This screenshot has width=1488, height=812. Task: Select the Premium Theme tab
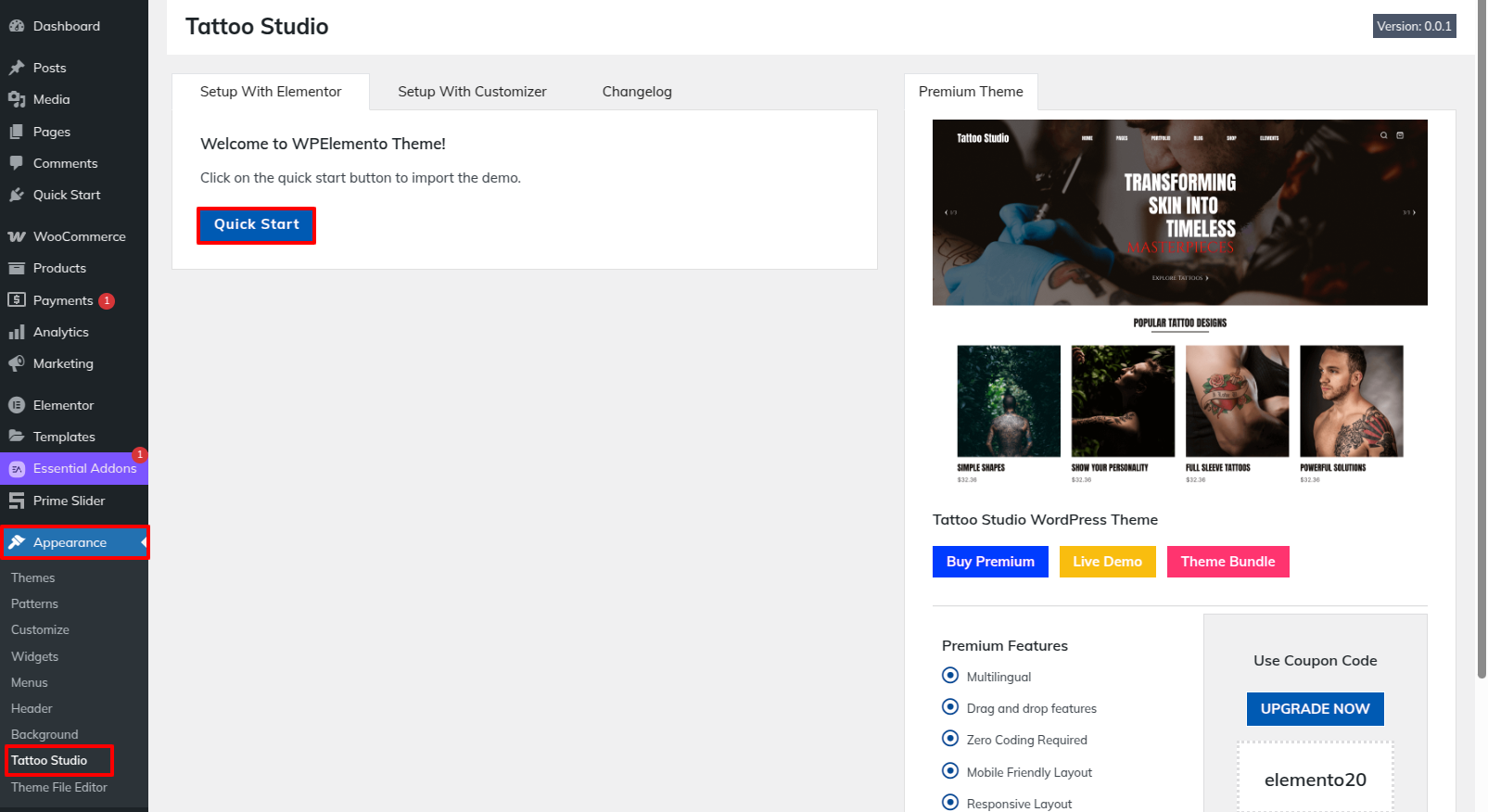coord(971,92)
